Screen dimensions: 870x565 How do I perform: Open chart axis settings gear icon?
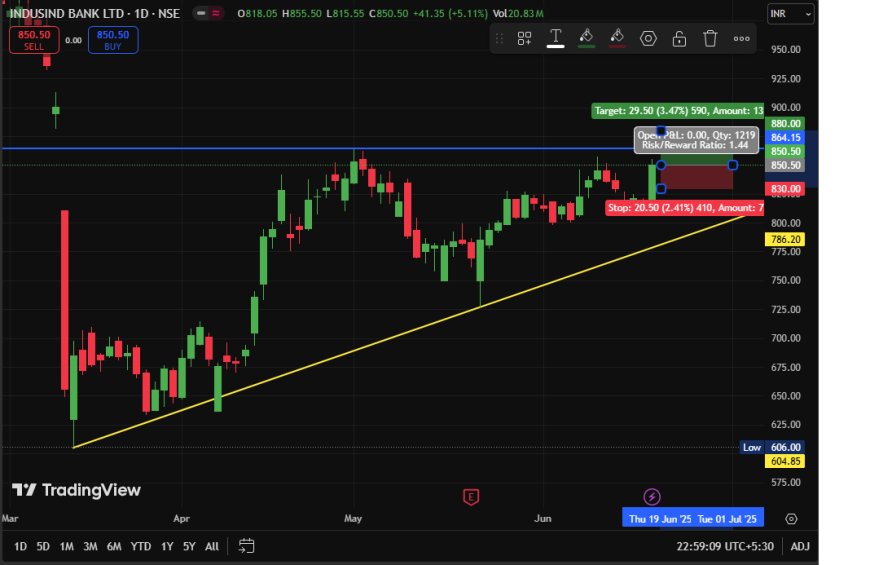click(791, 519)
